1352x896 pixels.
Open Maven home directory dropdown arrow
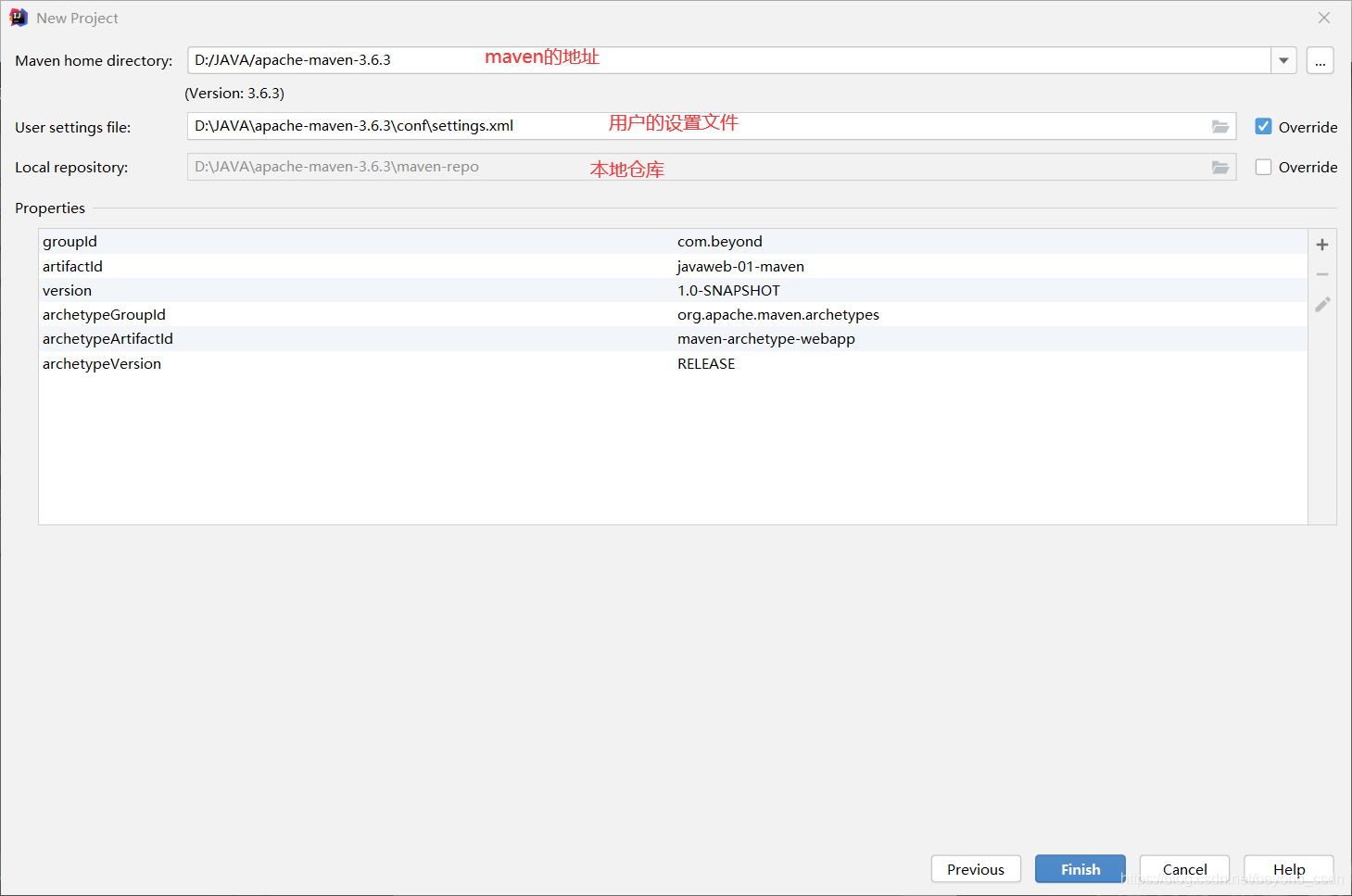tap(1283, 60)
